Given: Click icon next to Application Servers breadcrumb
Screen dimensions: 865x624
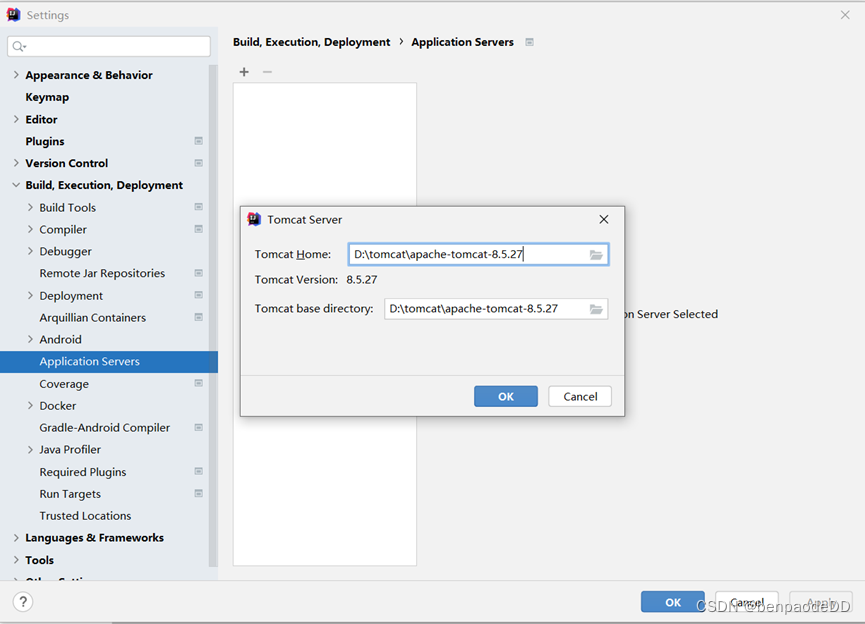Looking at the screenshot, I should tap(530, 42).
